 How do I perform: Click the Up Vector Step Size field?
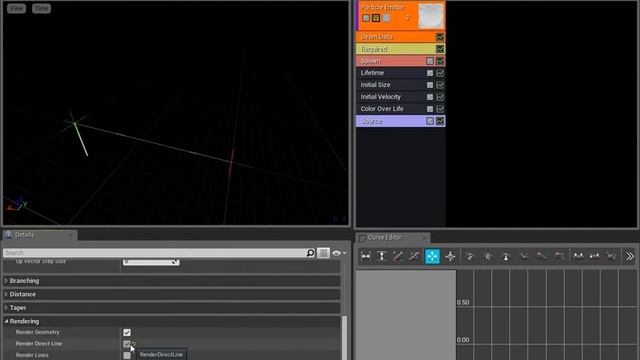pyautogui.click(x=151, y=262)
